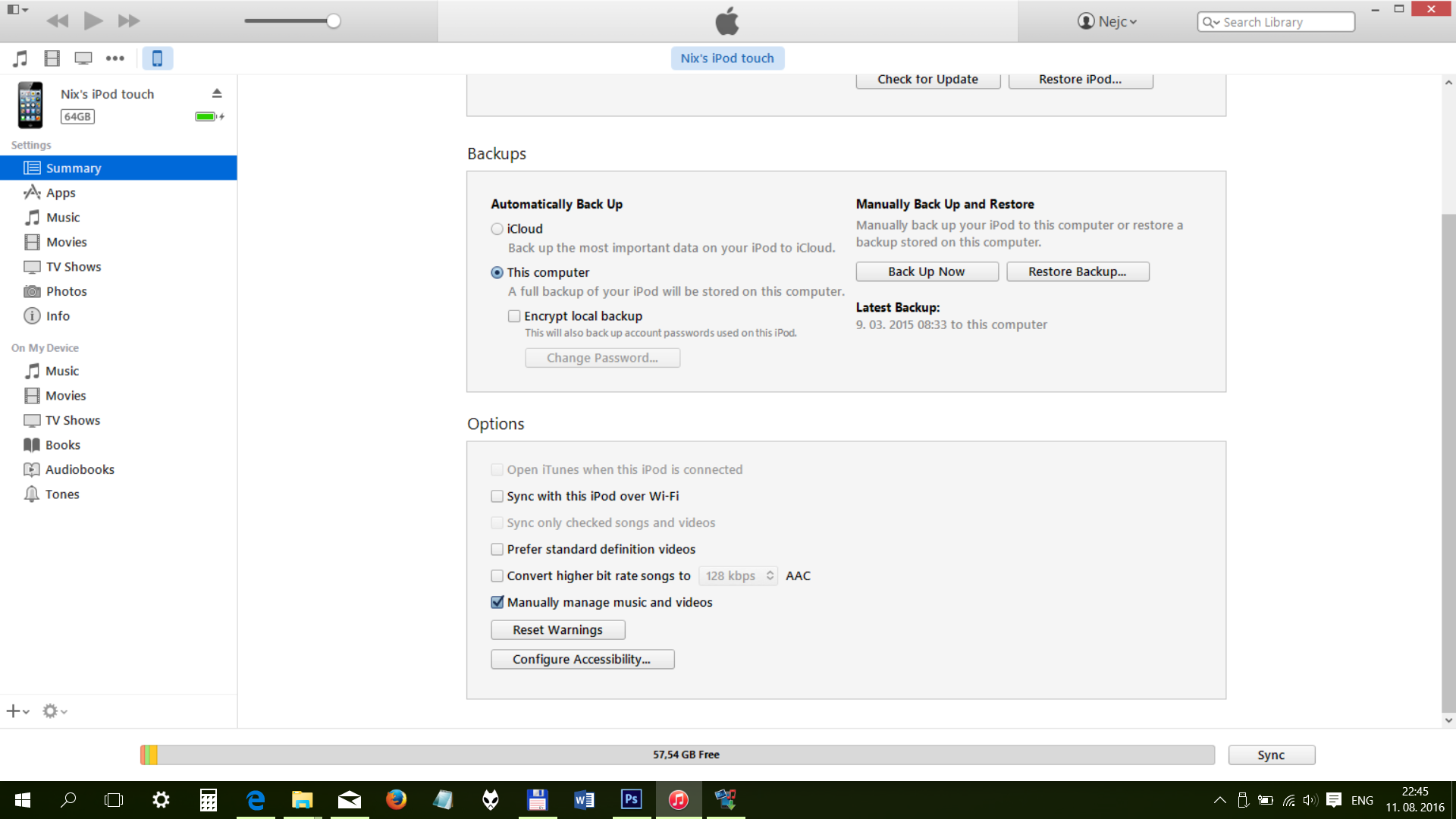Toggle Prefer standard definition videos
The width and height of the screenshot is (1456, 819).
click(497, 549)
